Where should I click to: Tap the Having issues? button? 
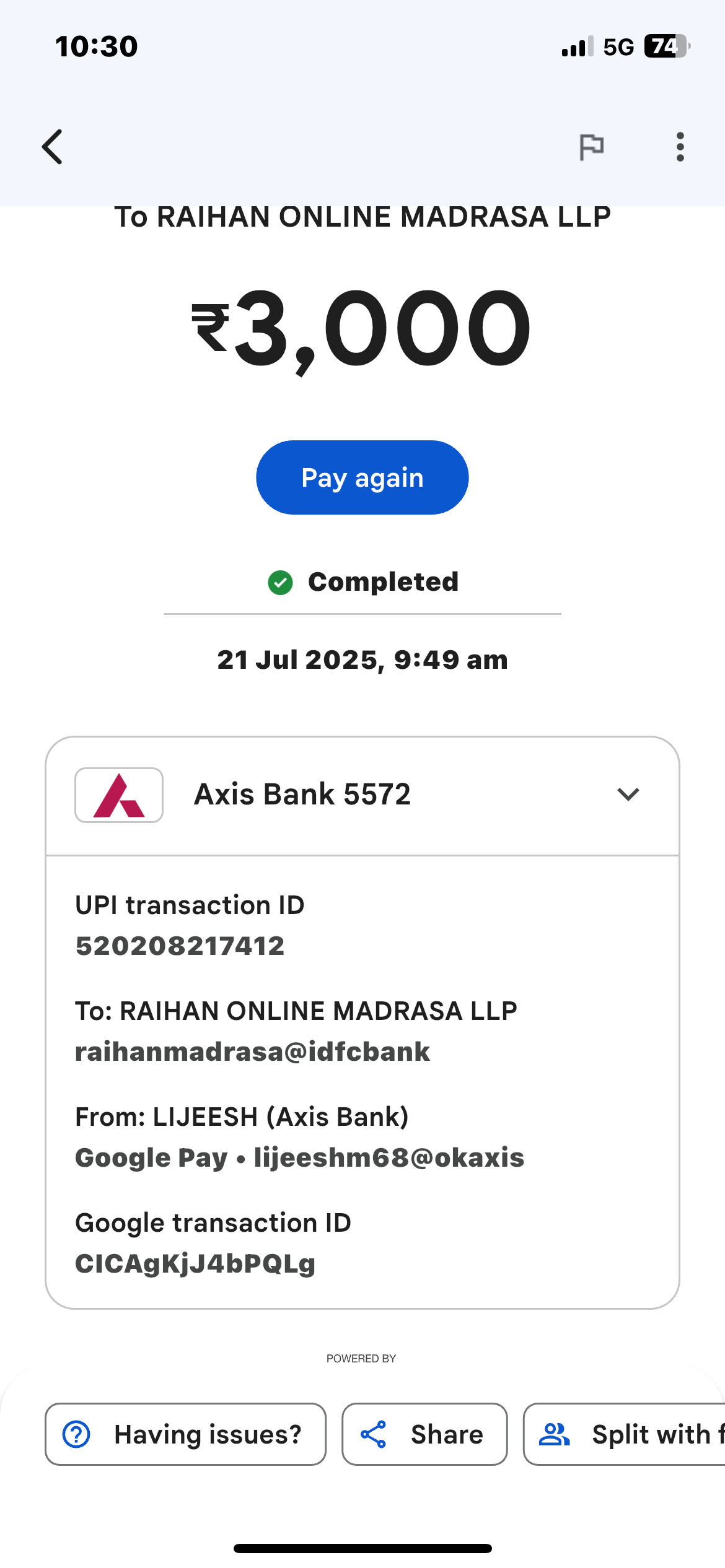pos(186,1434)
